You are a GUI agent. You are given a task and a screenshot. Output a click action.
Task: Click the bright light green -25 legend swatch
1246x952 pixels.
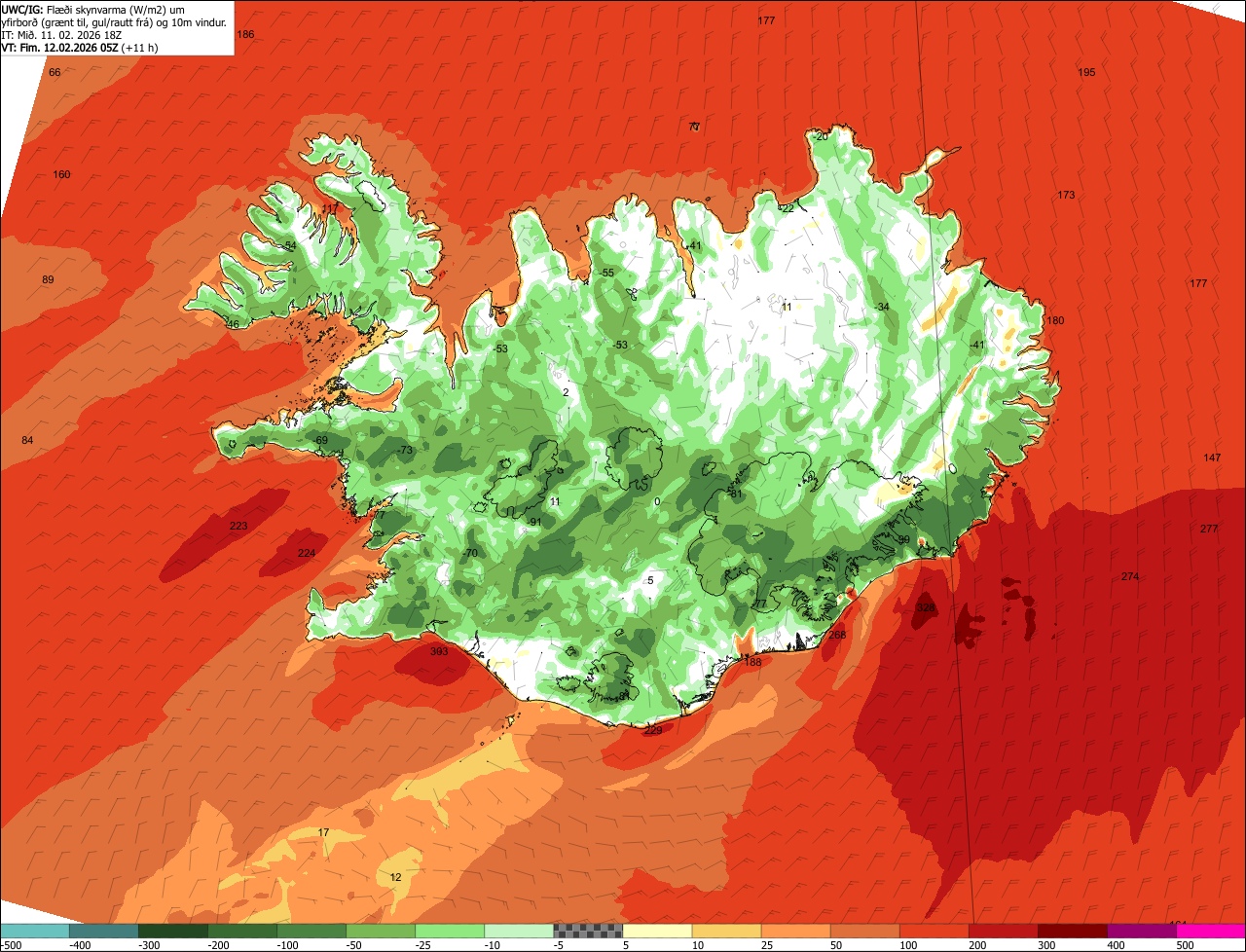click(450, 931)
